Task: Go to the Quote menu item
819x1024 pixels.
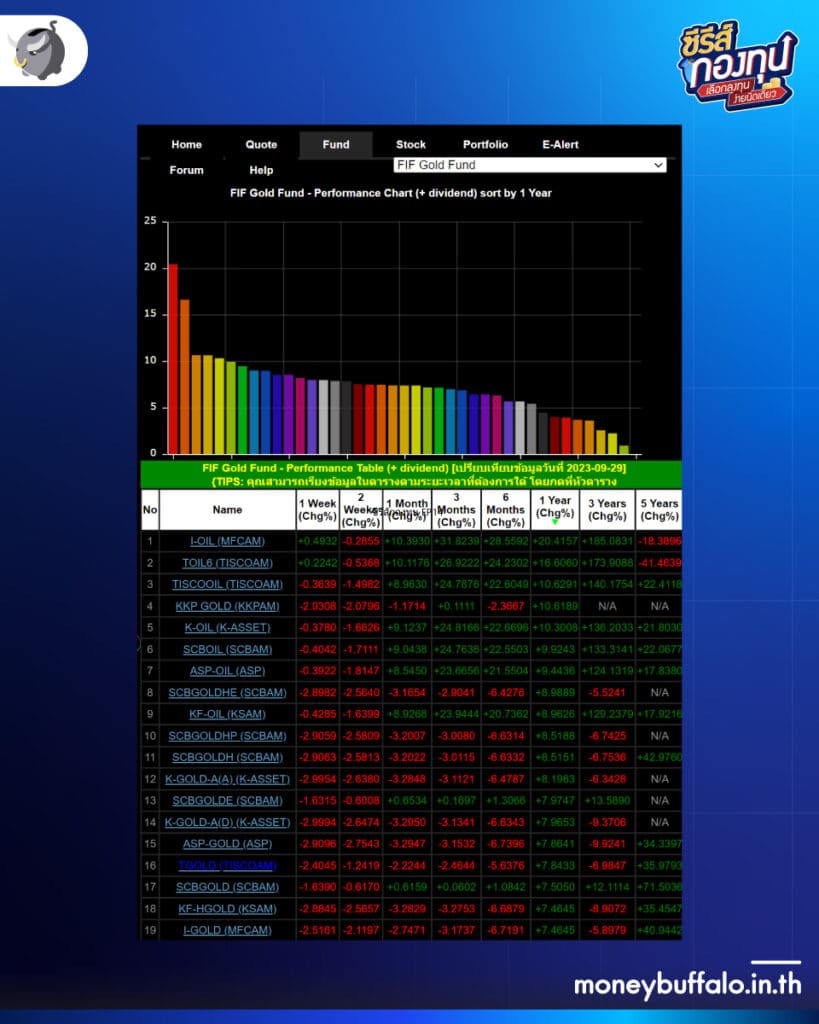Action: [261, 145]
